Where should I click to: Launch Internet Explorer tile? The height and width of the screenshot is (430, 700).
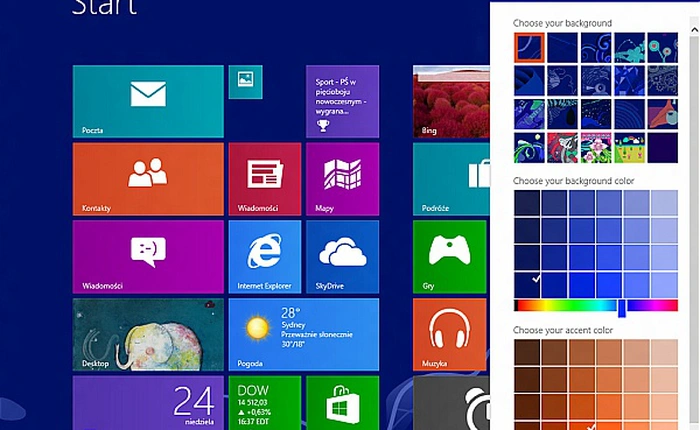[265, 257]
